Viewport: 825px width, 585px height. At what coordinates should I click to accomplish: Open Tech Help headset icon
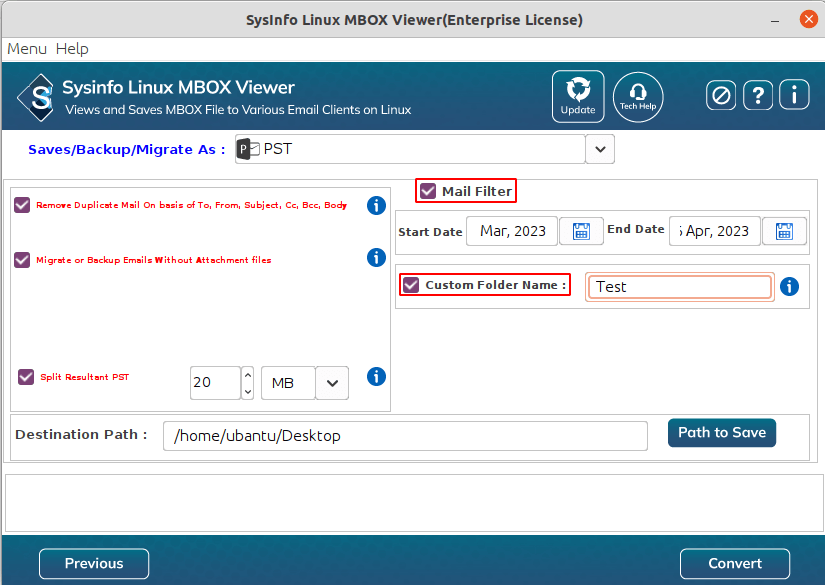tap(638, 97)
